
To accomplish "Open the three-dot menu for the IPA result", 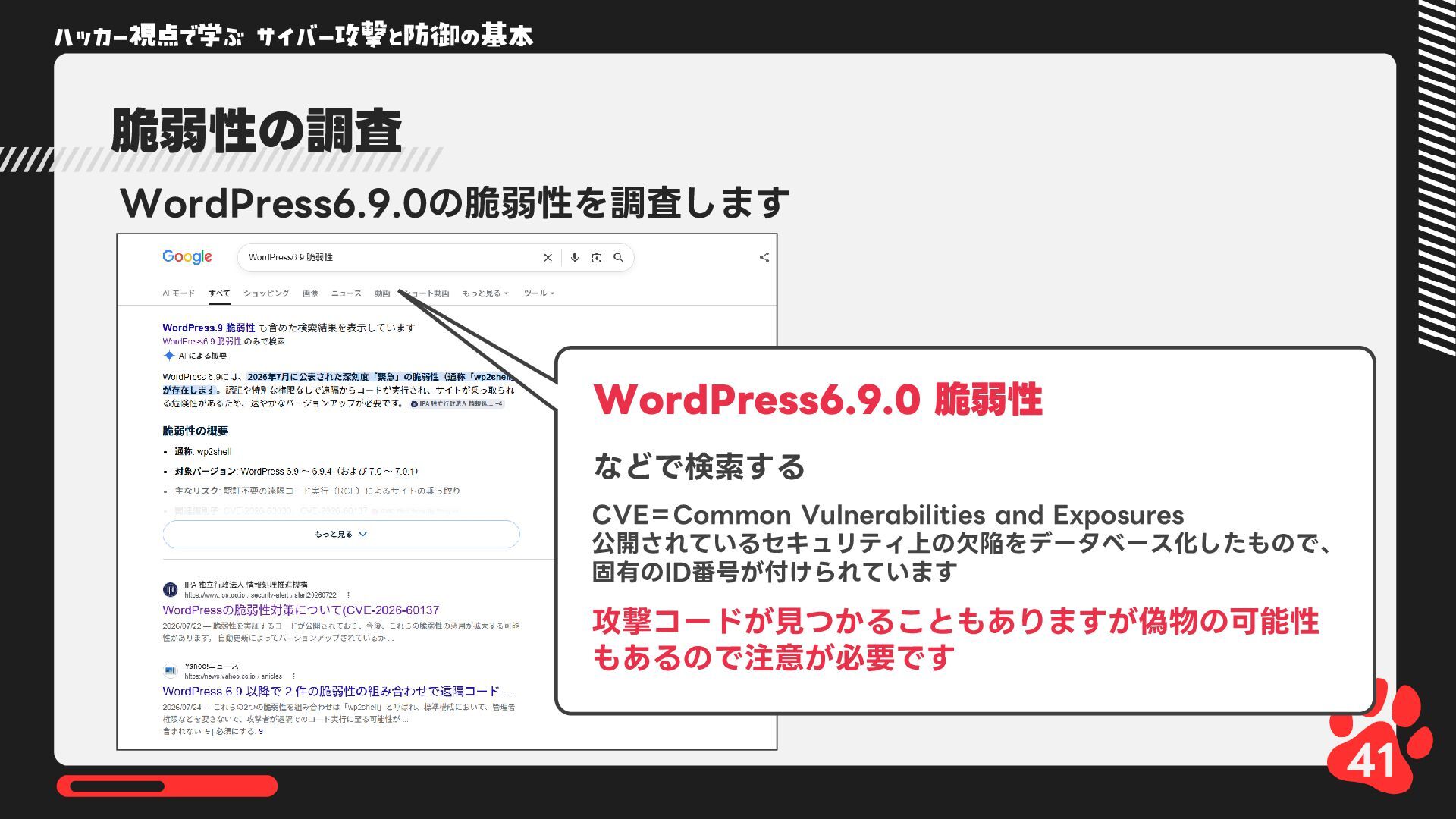I will tap(349, 595).
